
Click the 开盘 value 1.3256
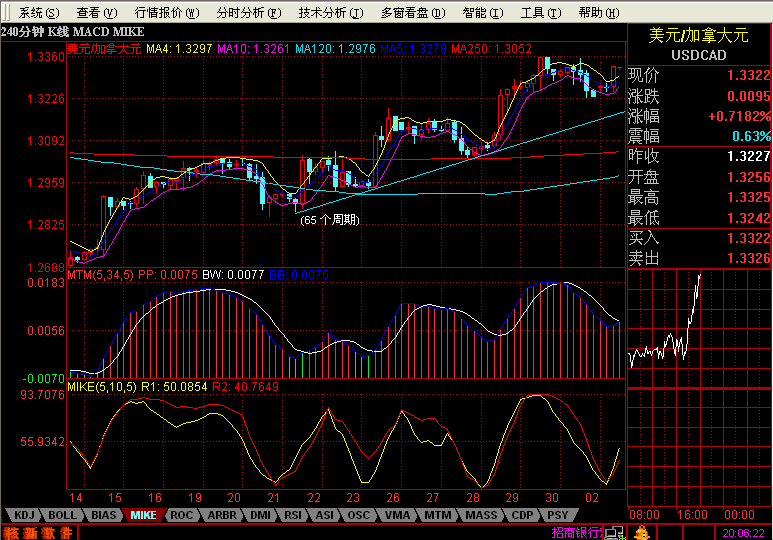(x=748, y=177)
